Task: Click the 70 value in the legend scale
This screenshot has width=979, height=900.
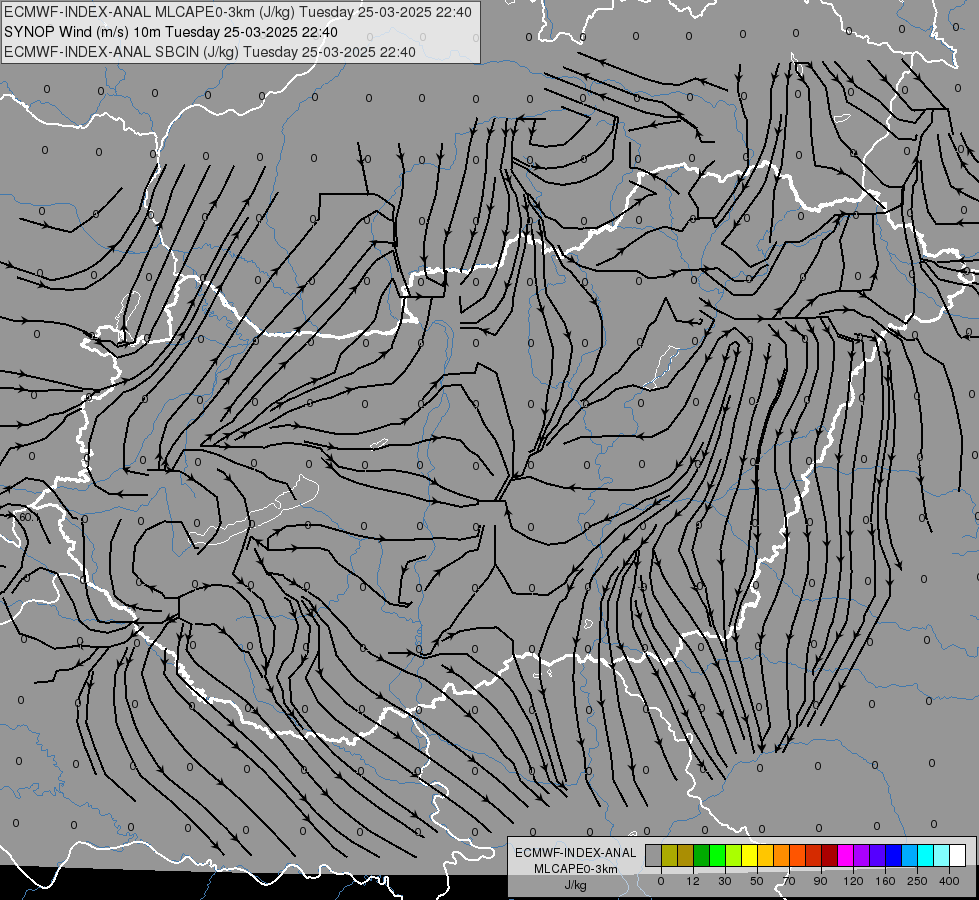Action: coord(789,881)
